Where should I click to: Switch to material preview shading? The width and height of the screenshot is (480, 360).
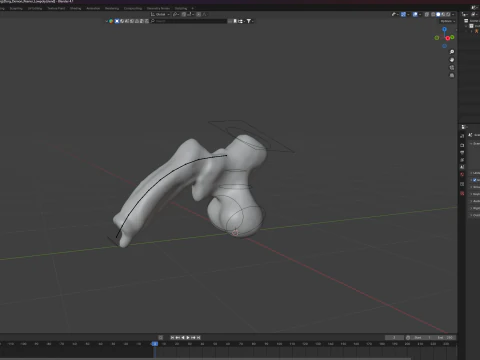443,14
